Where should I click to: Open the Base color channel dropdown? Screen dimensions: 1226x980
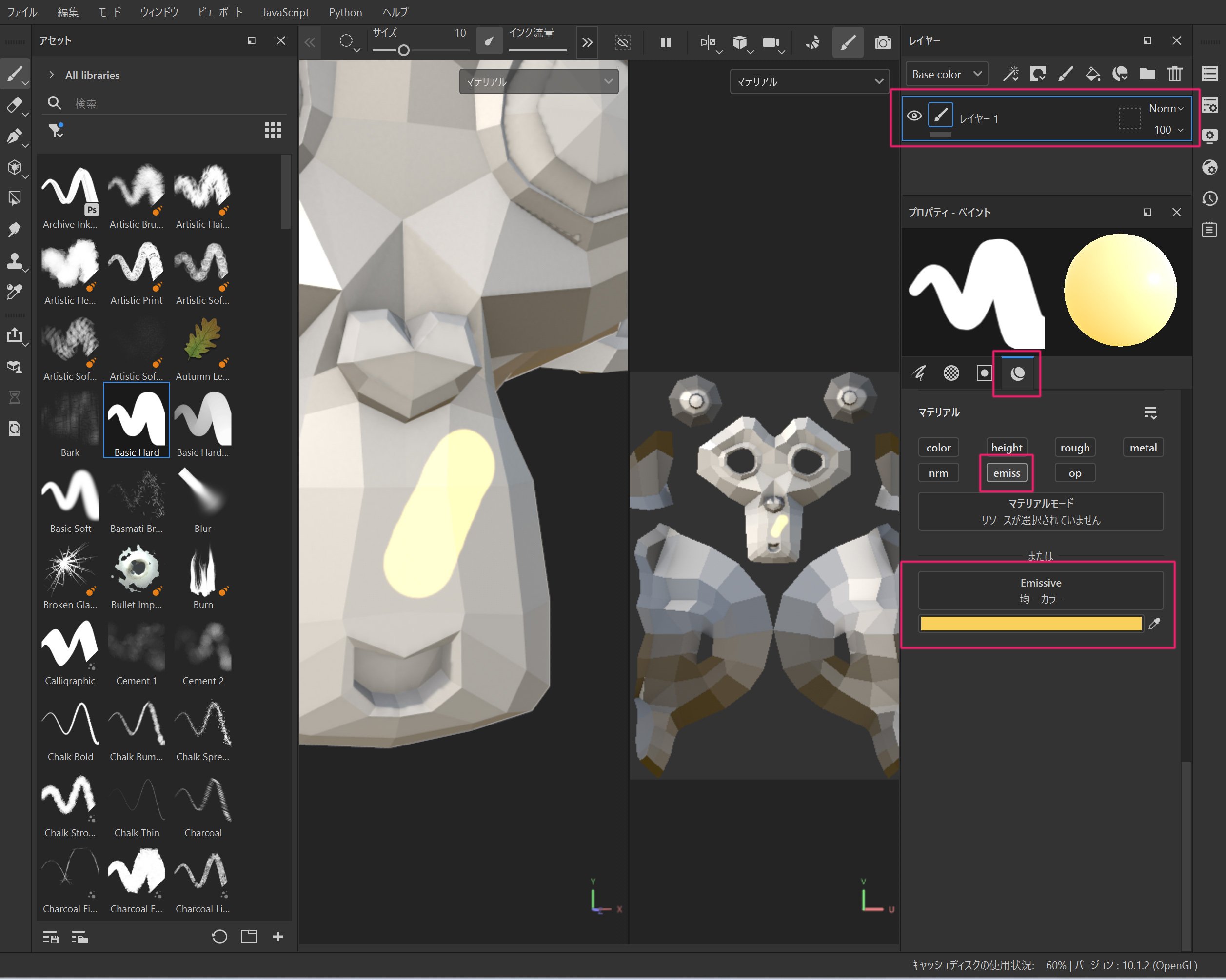coord(946,74)
